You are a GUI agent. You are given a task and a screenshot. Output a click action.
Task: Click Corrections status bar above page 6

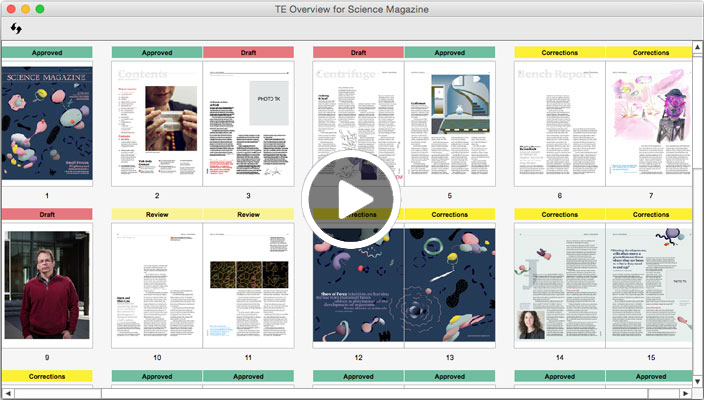(x=559, y=53)
